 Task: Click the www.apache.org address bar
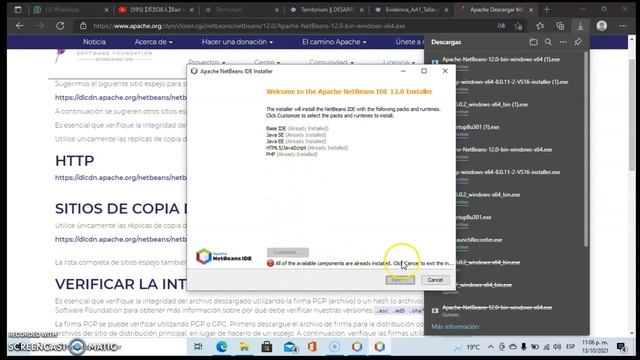point(249,26)
